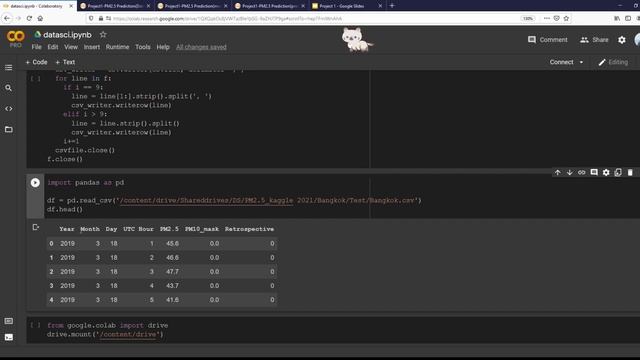Open the File menu

click(x=36, y=47)
